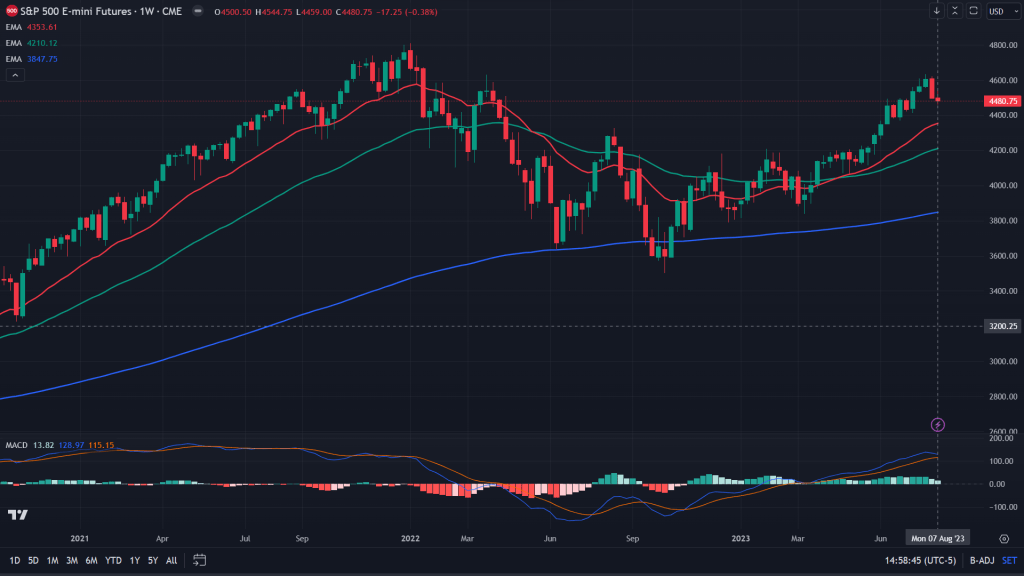The width and height of the screenshot is (1024, 576).
Task: Click the collapse pane icon beside USD
Action: 955,11
